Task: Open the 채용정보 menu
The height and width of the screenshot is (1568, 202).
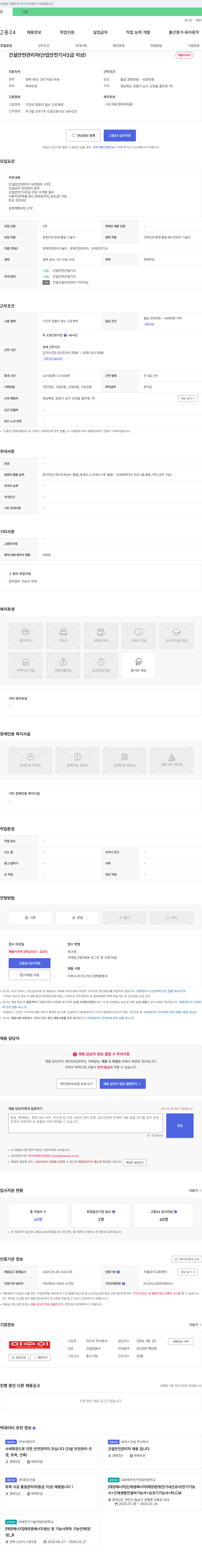Action: tap(34, 32)
